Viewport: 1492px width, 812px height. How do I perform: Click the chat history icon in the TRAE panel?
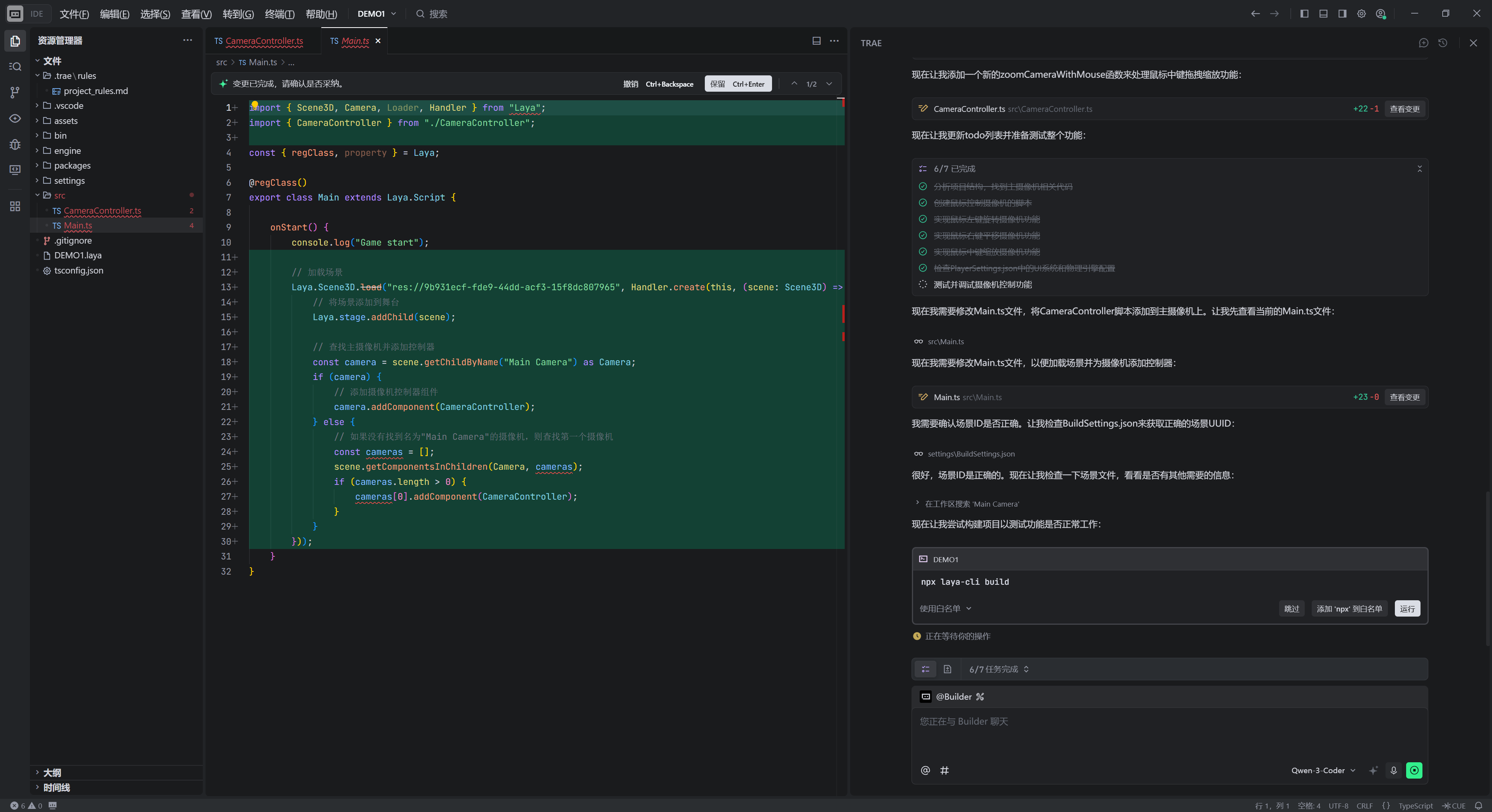(x=1443, y=43)
